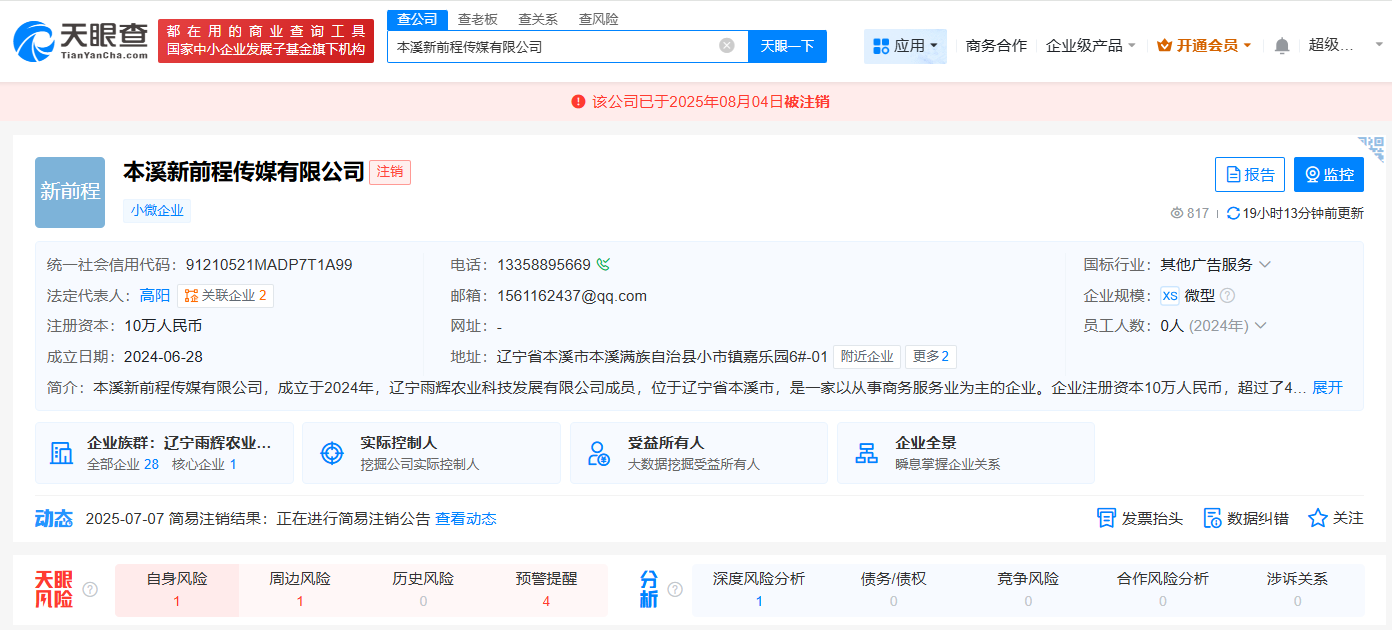The image size is (1392, 630).
Task: Expand the 国标行业 industry dropdown
Action: pos(1265,265)
